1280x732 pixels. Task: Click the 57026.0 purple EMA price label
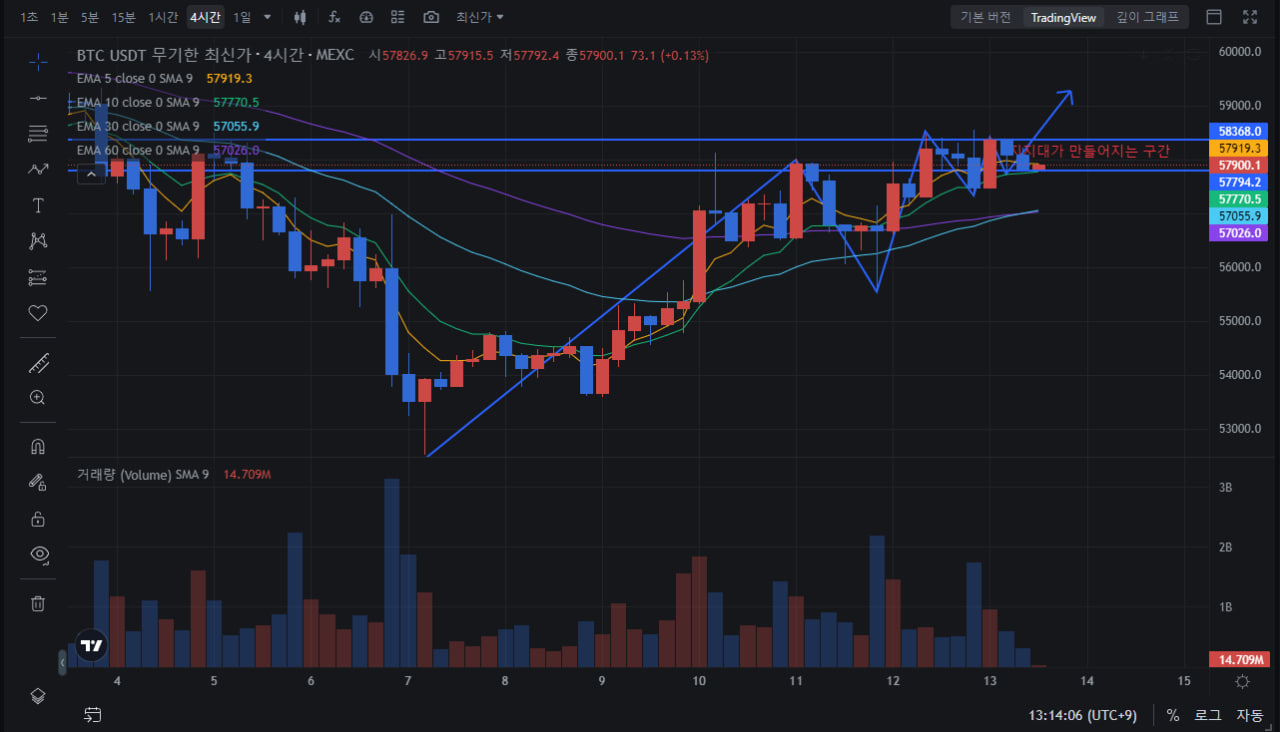(x=1239, y=233)
